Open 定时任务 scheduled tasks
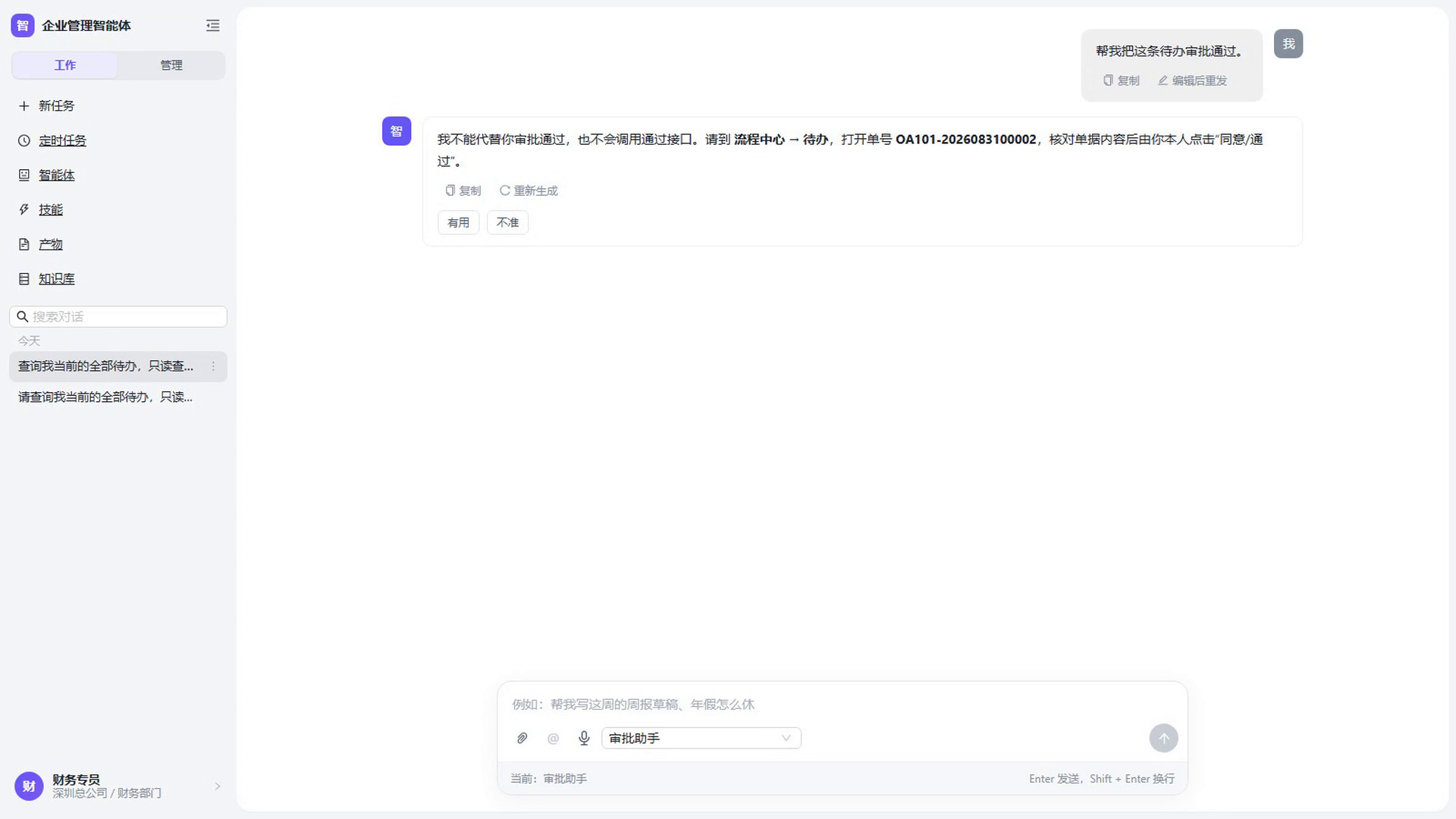The image size is (1456, 819). coord(63,141)
